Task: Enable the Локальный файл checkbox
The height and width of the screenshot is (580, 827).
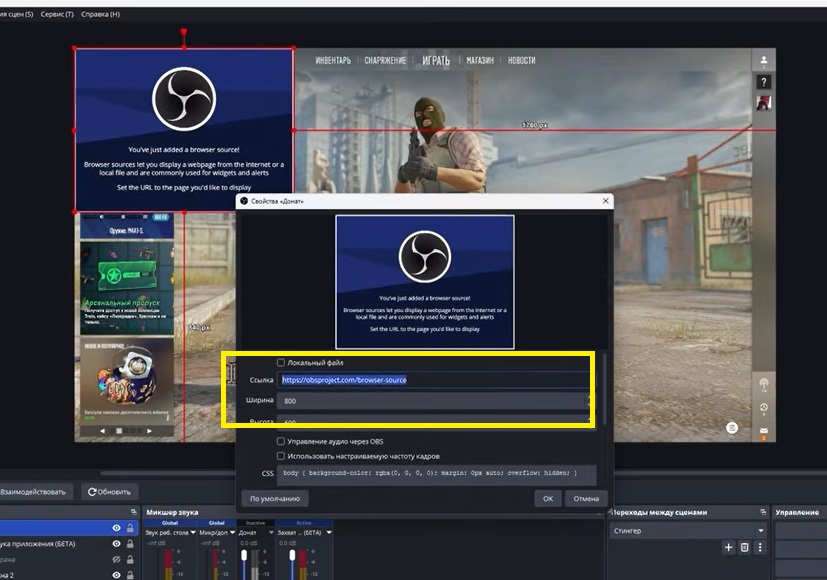Action: pos(281,362)
